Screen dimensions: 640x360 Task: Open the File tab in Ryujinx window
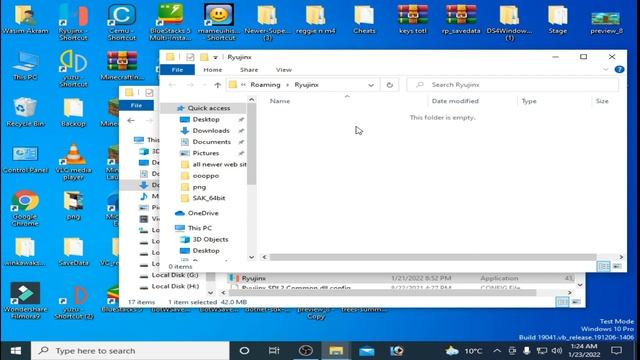177,70
